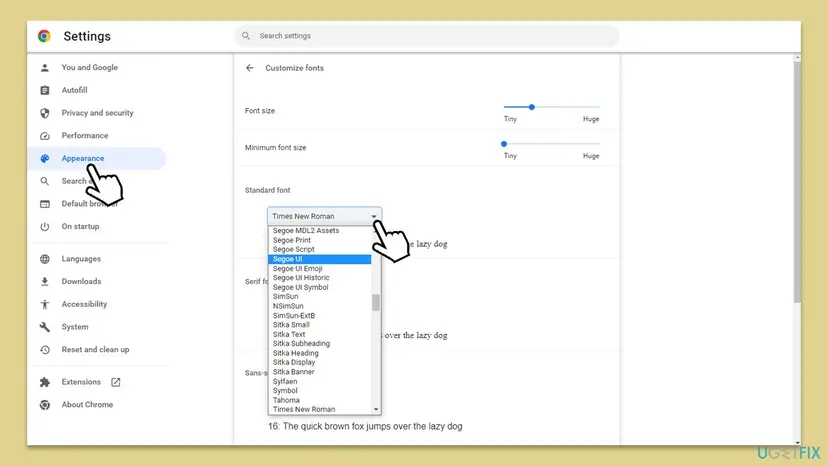
Task: Click the Privacy and security shield icon
Action: (x=45, y=113)
